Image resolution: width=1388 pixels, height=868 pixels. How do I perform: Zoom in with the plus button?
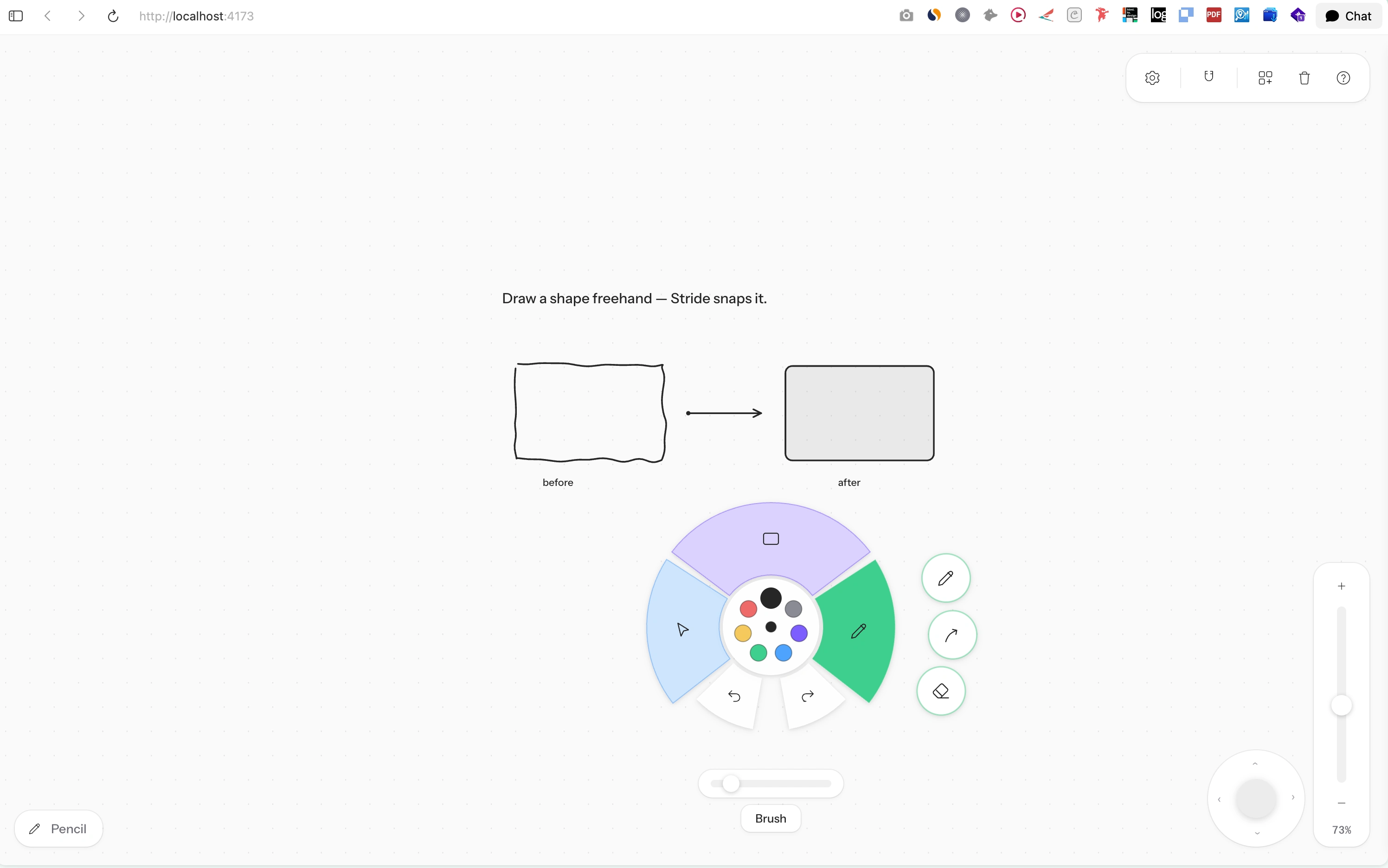tap(1342, 586)
